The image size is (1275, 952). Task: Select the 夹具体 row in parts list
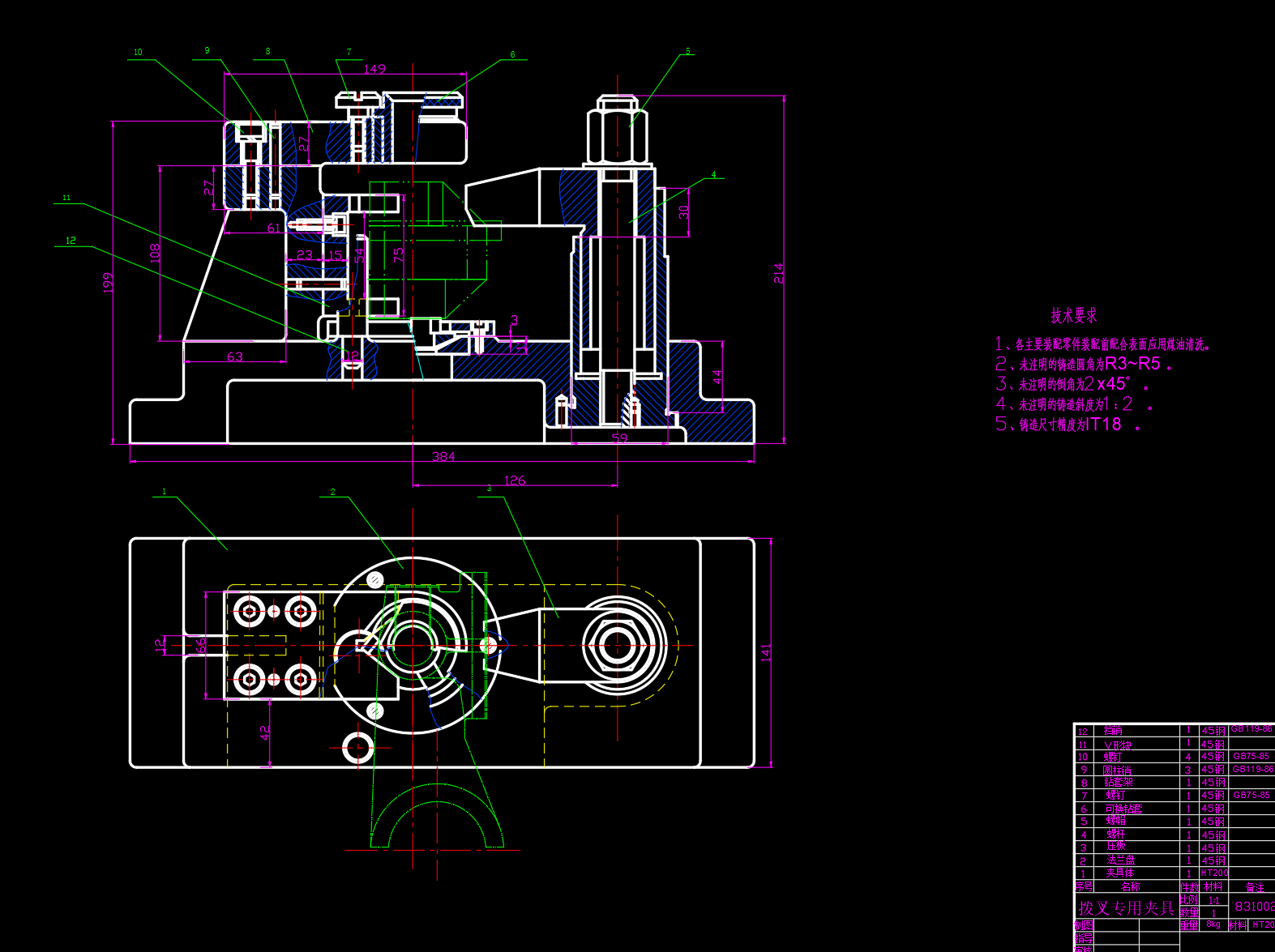coord(1120,873)
